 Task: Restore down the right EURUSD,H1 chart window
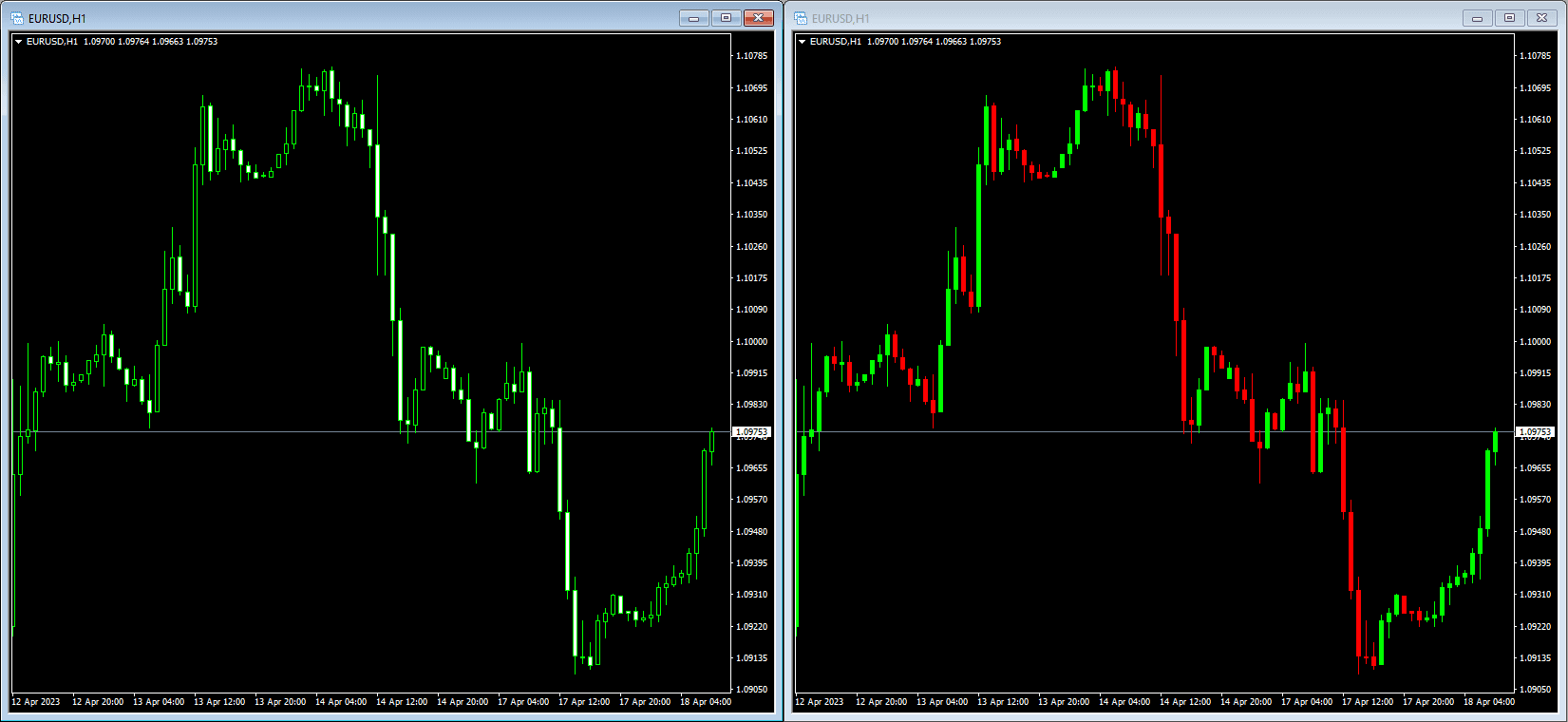[x=1510, y=18]
